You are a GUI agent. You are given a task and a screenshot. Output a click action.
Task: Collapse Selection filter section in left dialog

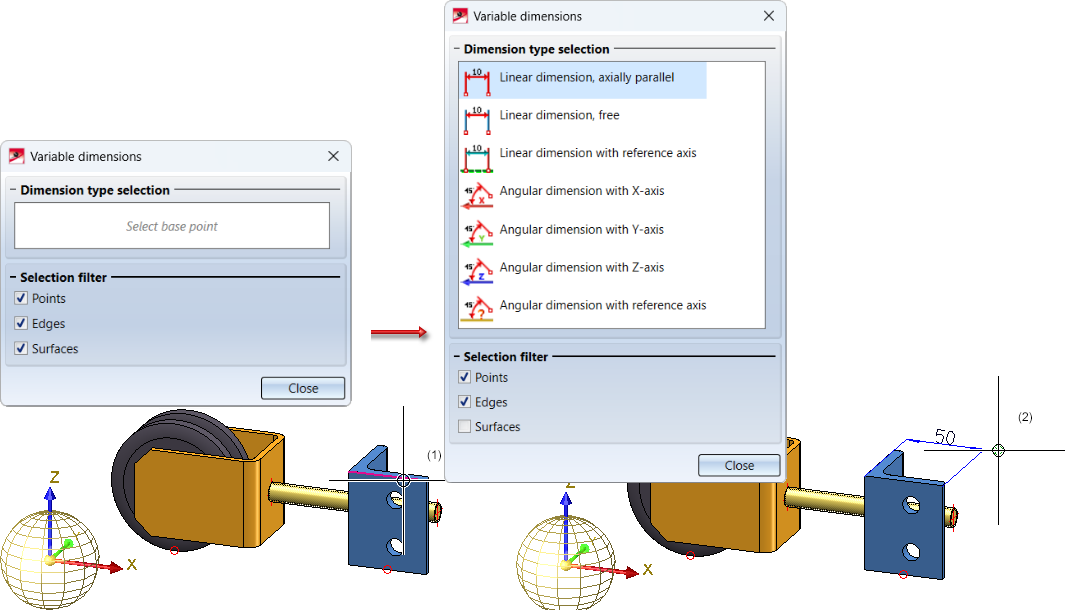pos(14,277)
